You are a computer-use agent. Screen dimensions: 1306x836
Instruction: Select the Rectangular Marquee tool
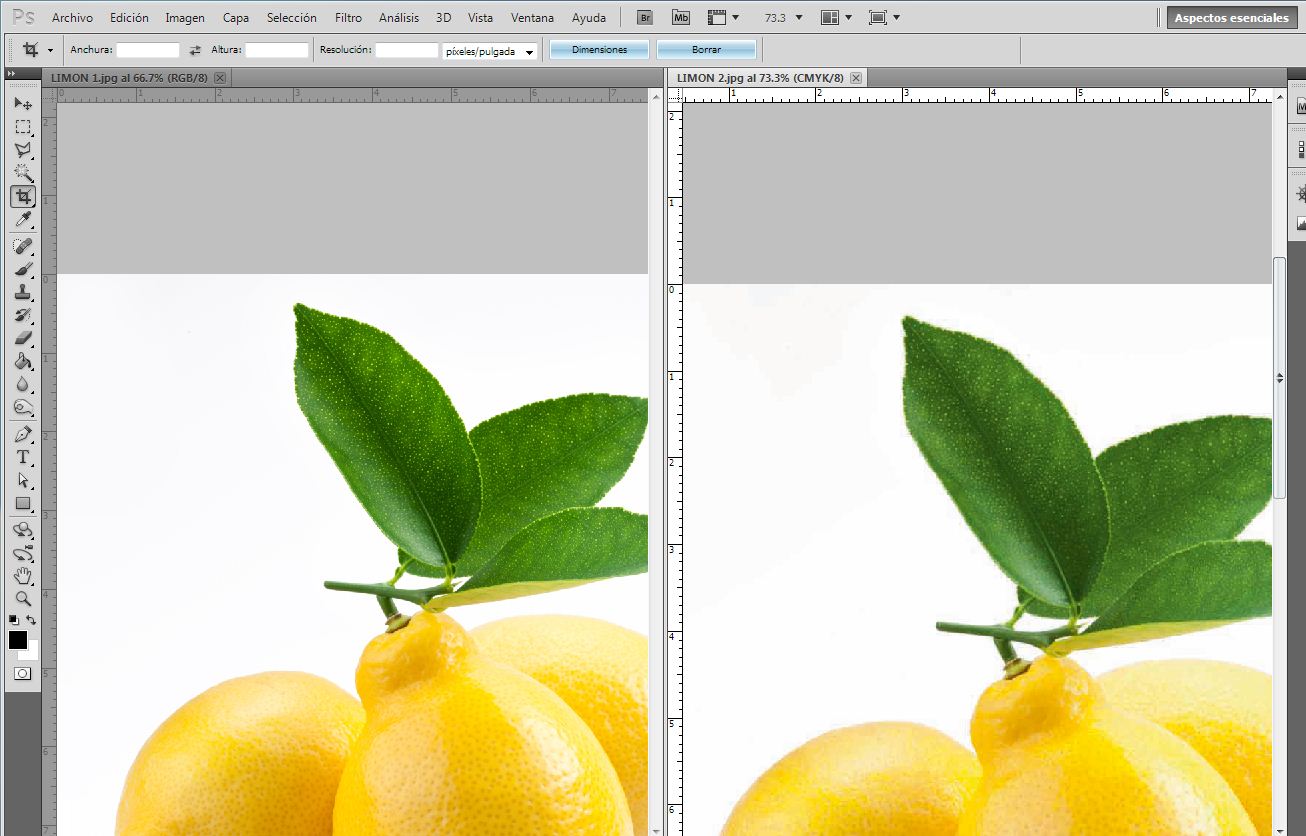23,127
